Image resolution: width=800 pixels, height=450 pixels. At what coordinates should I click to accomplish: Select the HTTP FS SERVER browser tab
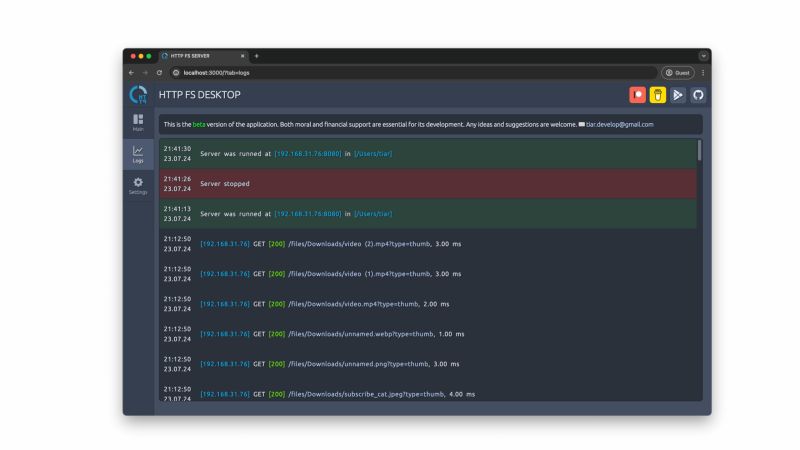click(203, 56)
